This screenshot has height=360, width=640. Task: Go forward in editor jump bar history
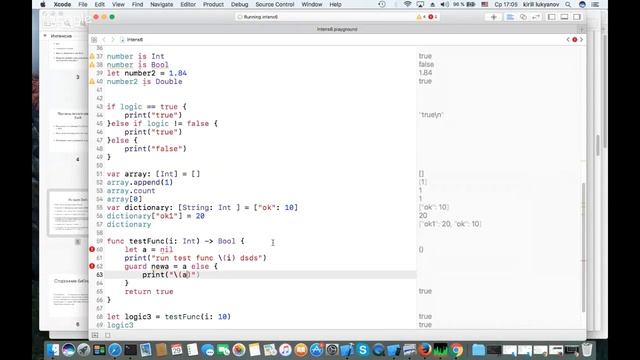[113, 40]
